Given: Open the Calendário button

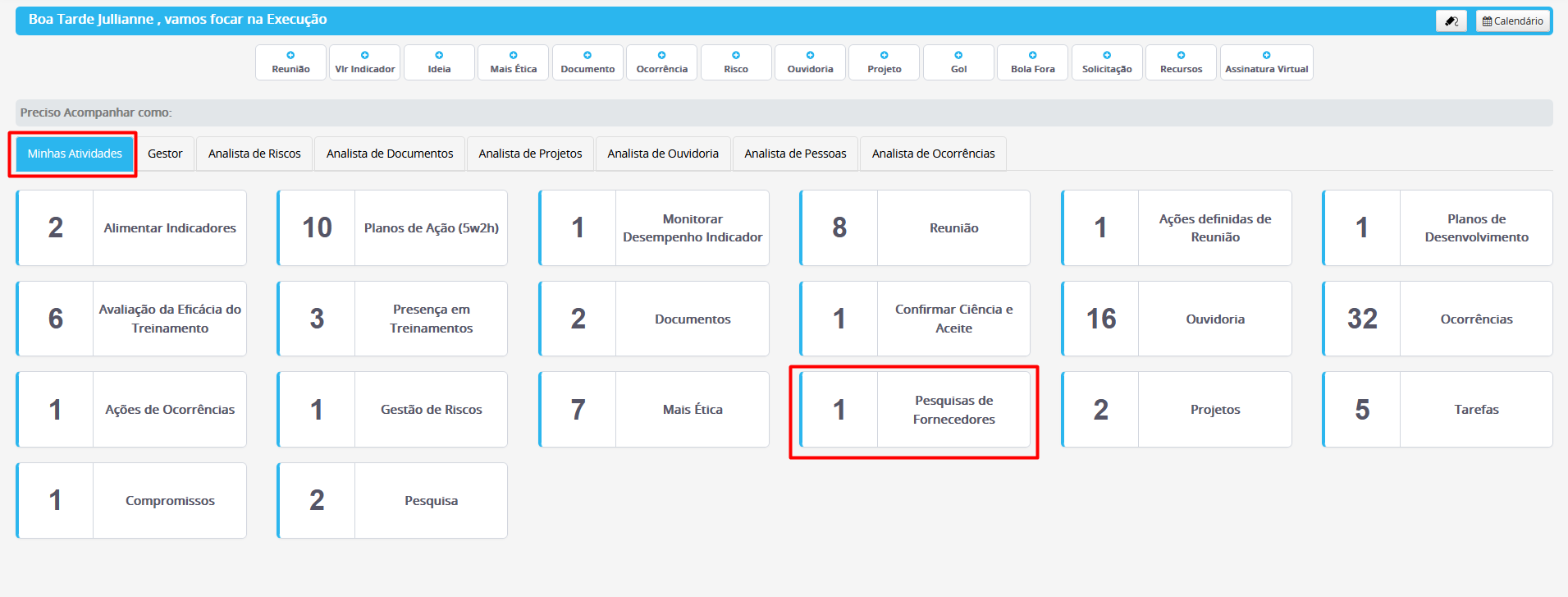Looking at the screenshot, I should pos(1512,21).
